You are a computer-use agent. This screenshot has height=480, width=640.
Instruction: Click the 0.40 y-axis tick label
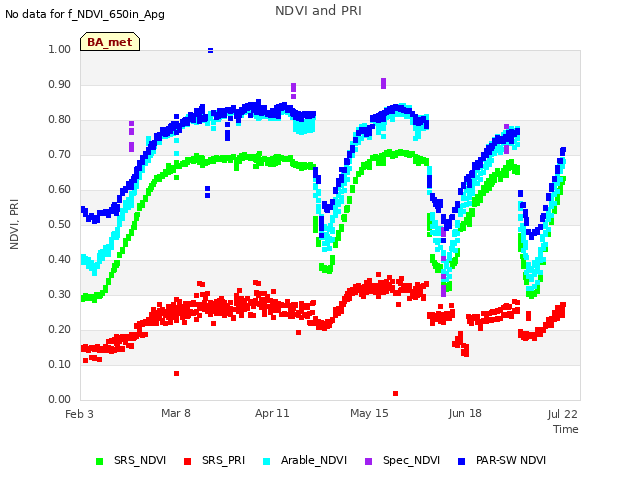tap(60, 260)
